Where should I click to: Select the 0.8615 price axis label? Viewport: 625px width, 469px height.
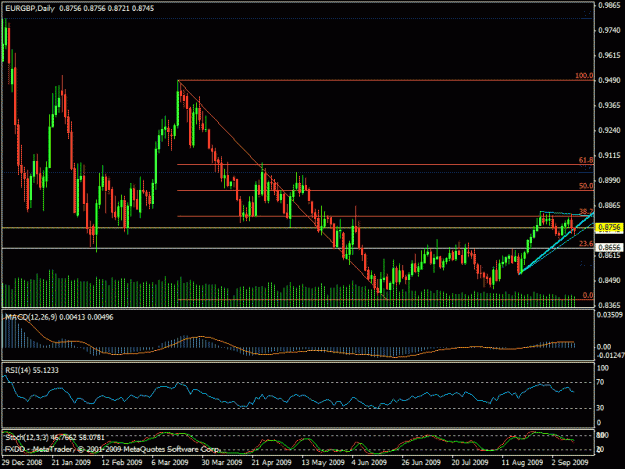[x=609, y=255]
